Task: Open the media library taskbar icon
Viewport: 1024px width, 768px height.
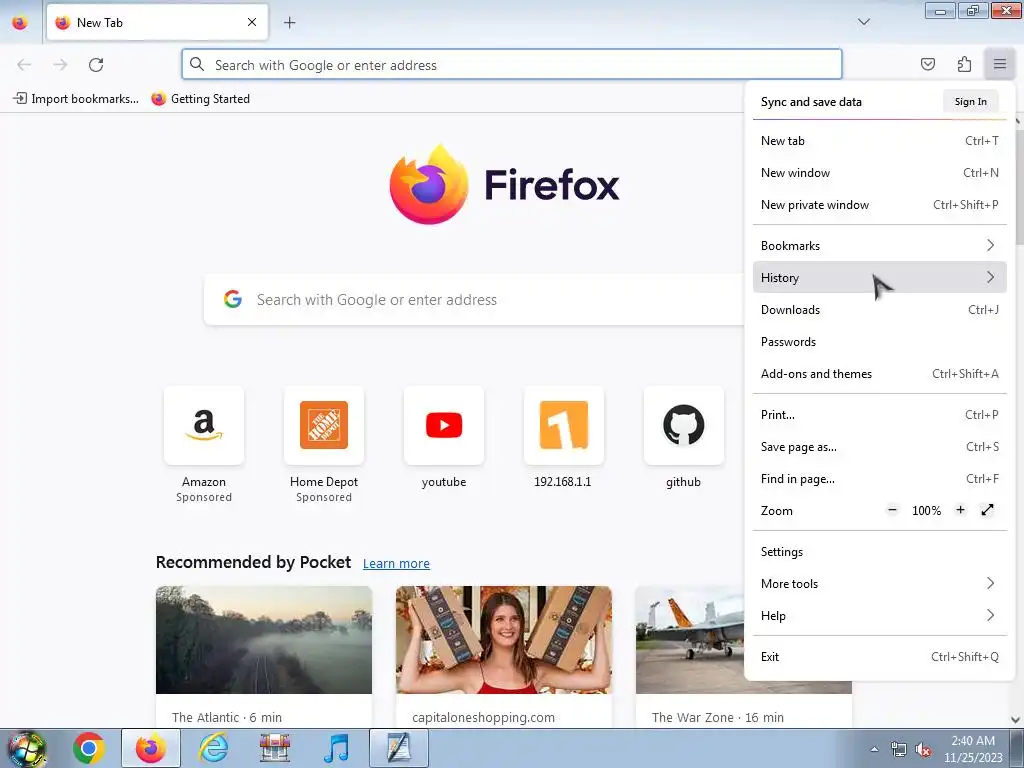Action: coord(275,748)
